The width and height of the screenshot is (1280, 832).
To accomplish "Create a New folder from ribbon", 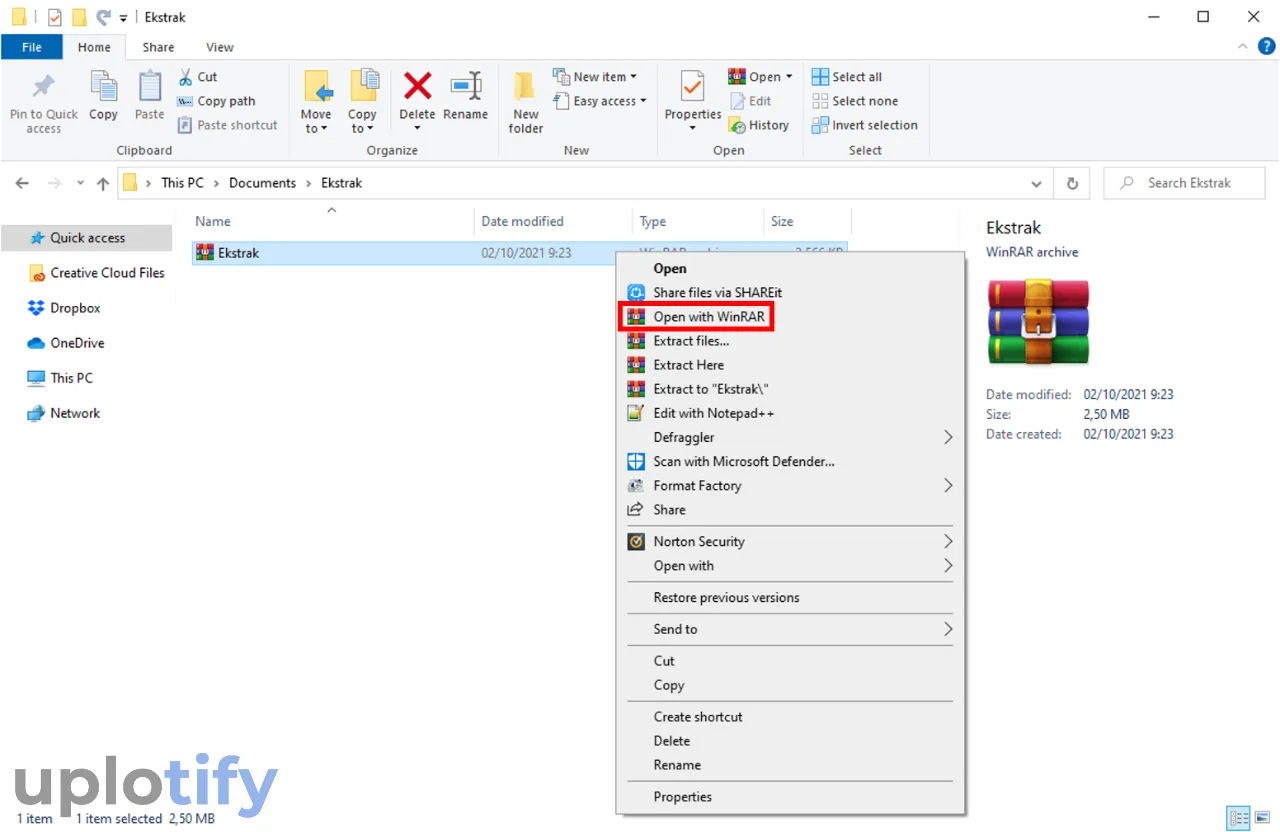I will click(526, 103).
